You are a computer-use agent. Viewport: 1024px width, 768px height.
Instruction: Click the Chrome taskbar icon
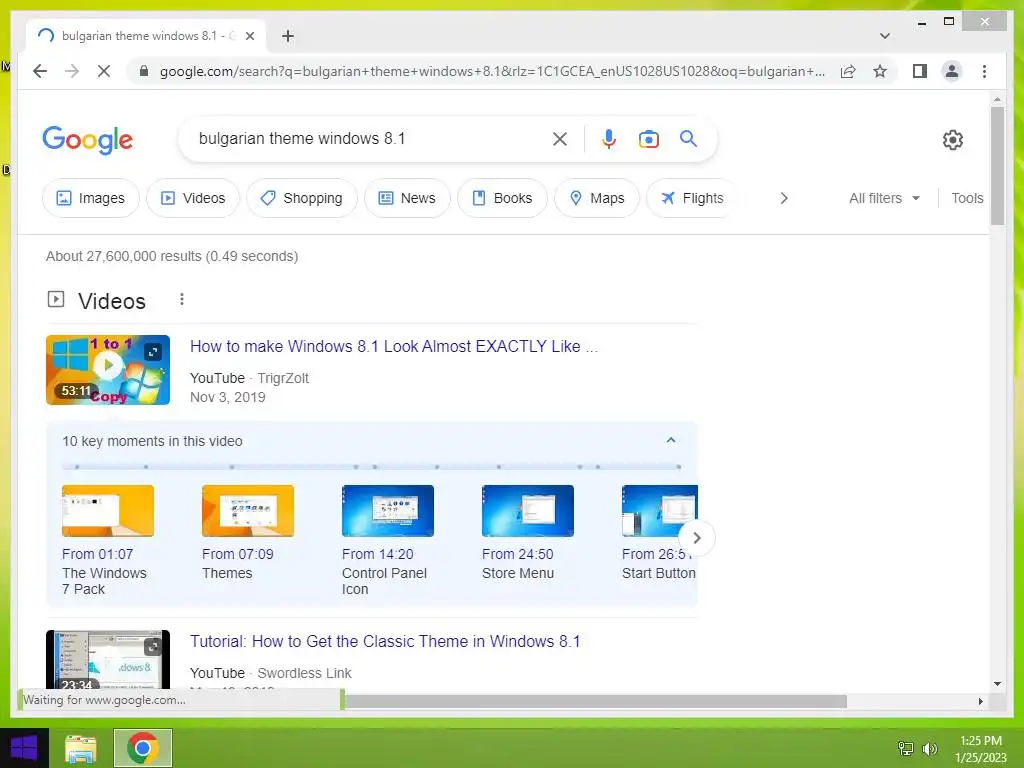pyautogui.click(x=143, y=748)
